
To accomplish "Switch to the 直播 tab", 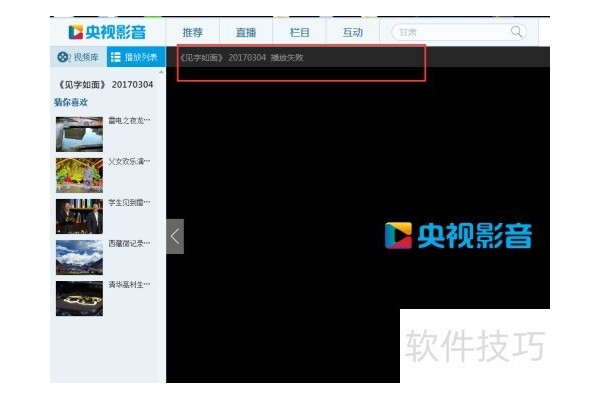I will coord(246,33).
